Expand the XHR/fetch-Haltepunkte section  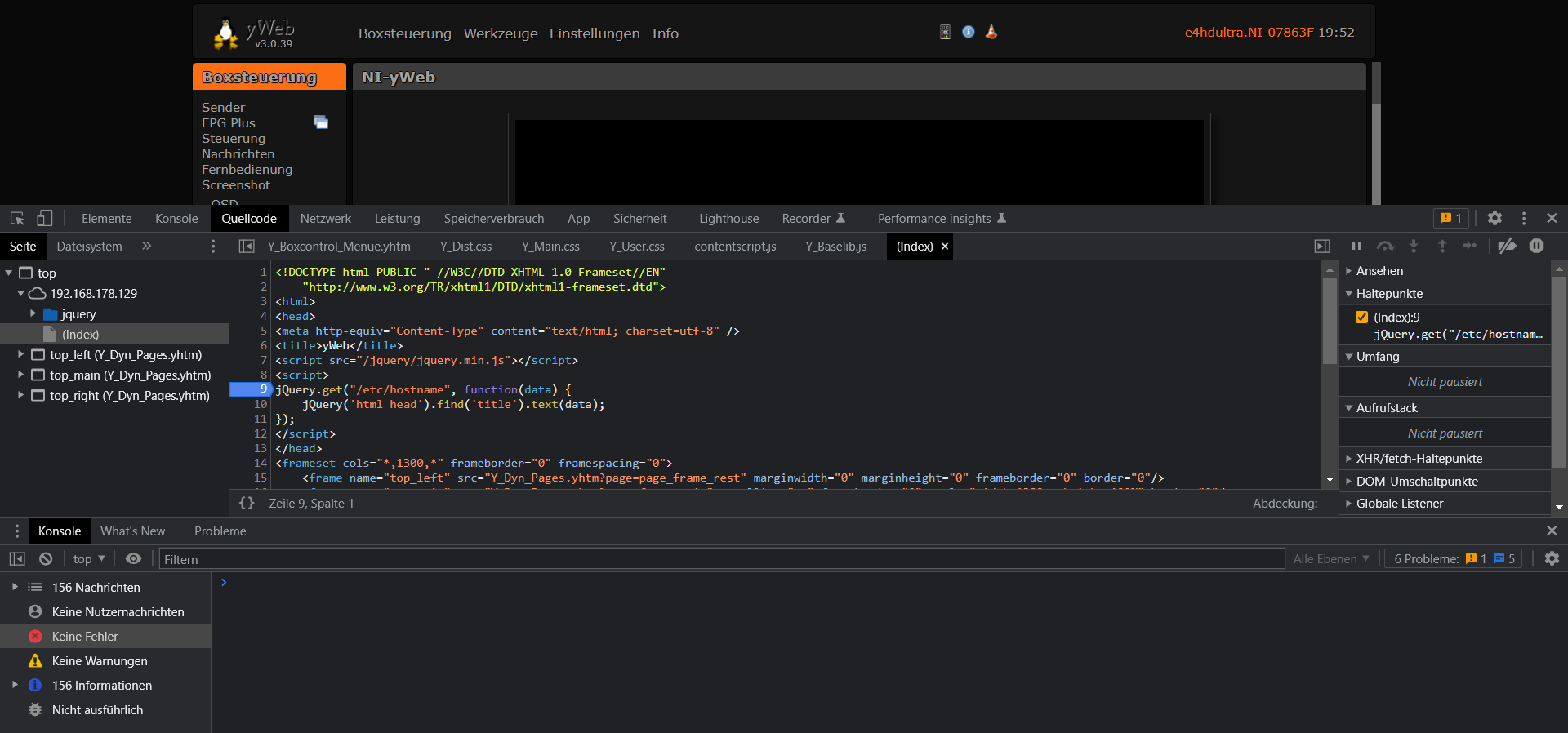[1419, 459]
